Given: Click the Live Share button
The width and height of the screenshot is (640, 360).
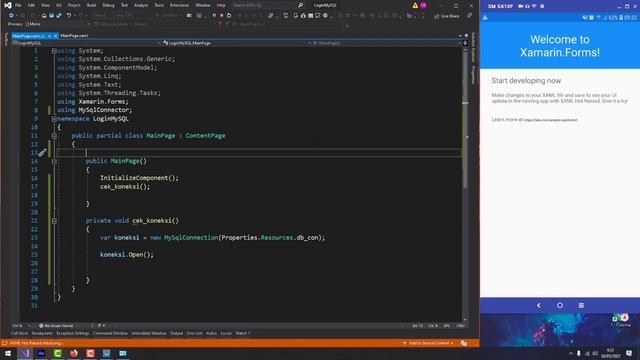Looking at the screenshot, I should (447, 16).
